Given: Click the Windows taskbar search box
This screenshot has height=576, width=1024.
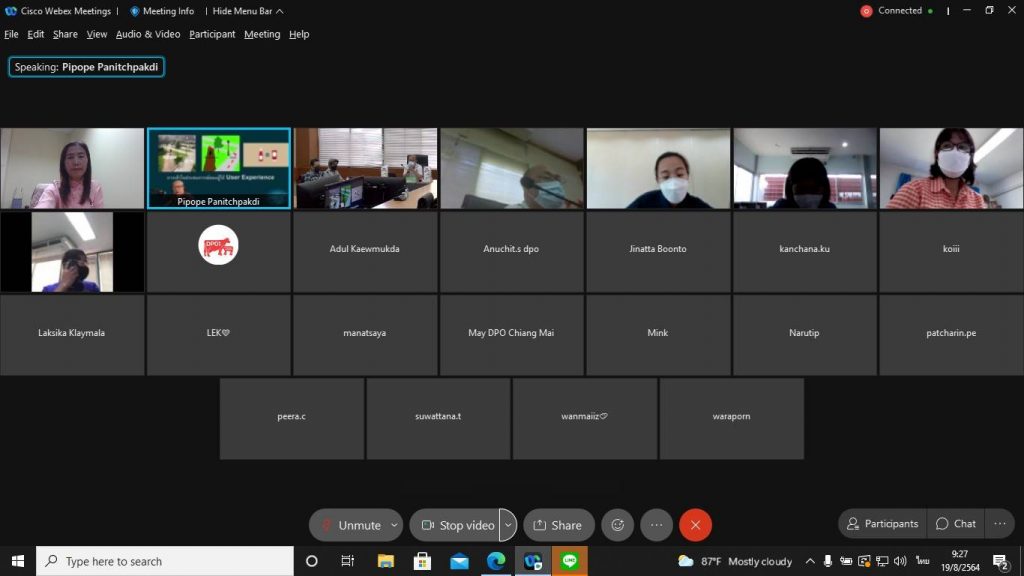Looking at the screenshot, I should [x=165, y=561].
